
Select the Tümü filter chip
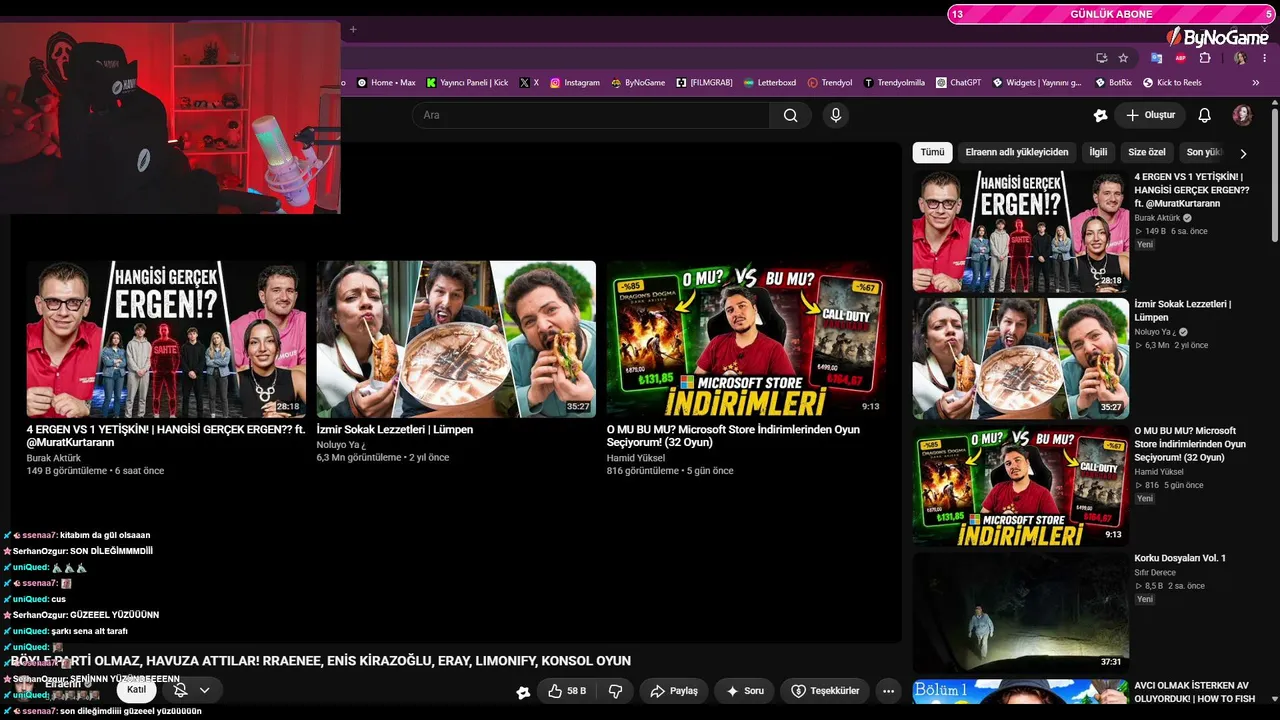[x=932, y=153]
